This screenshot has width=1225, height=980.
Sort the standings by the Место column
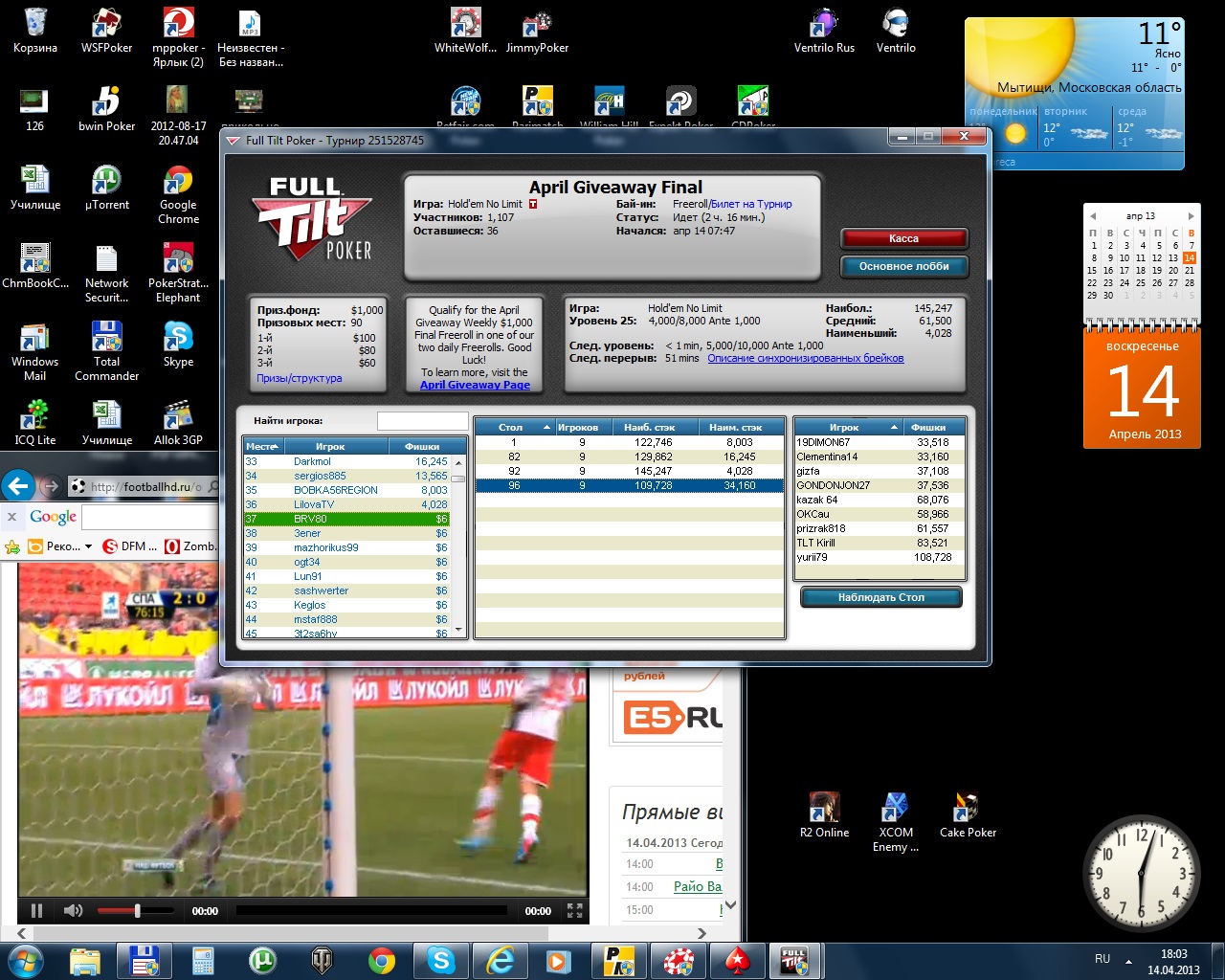pos(263,446)
